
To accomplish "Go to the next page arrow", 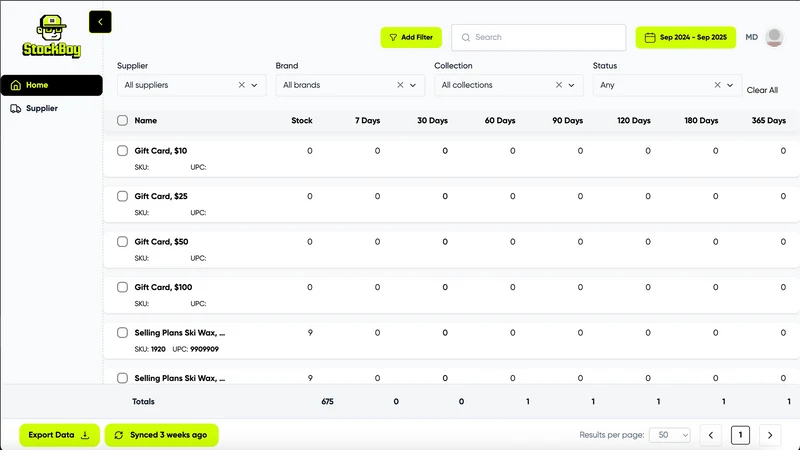I will click(x=770, y=435).
